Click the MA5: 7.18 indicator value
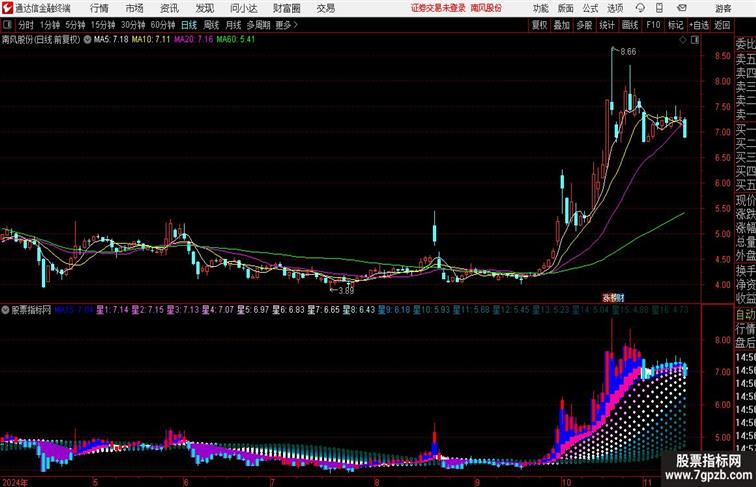The height and width of the screenshot is (487, 756). pos(111,40)
